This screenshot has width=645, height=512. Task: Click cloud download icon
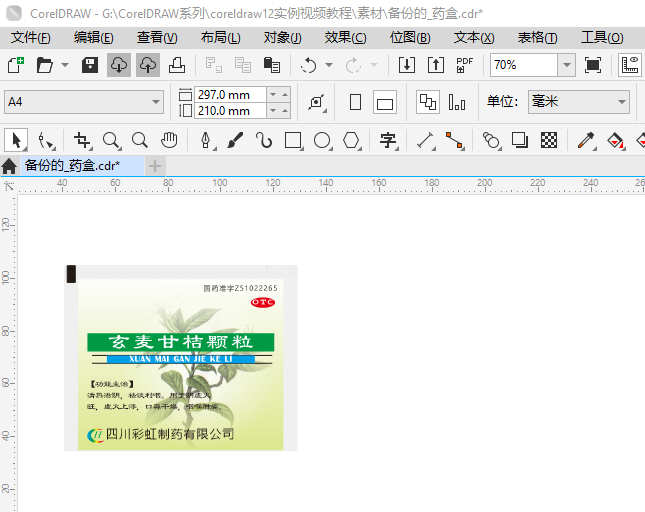click(x=119, y=65)
